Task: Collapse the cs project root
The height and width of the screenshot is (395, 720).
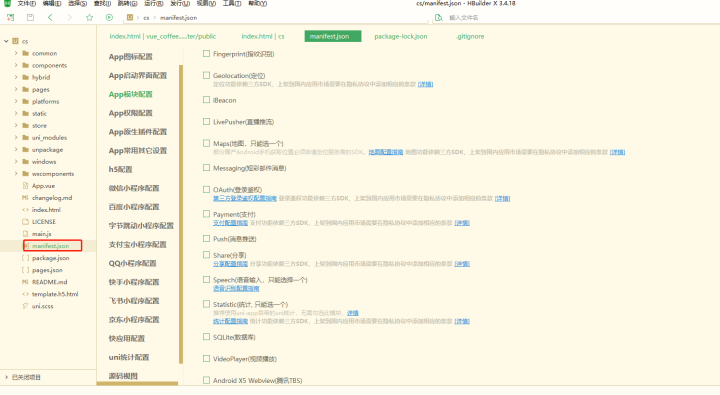Action: click(x=6, y=41)
